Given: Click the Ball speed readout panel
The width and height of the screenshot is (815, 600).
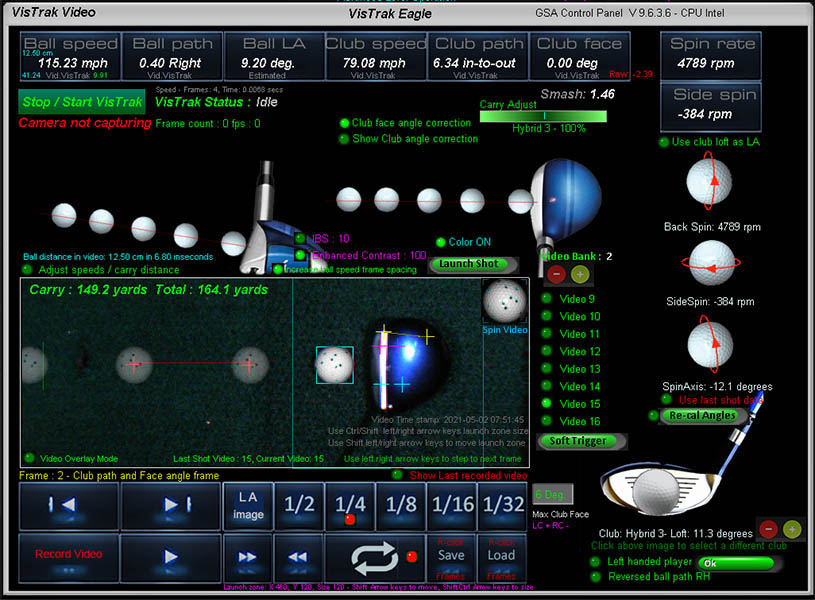Looking at the screenshot, I should pos(71,57).
